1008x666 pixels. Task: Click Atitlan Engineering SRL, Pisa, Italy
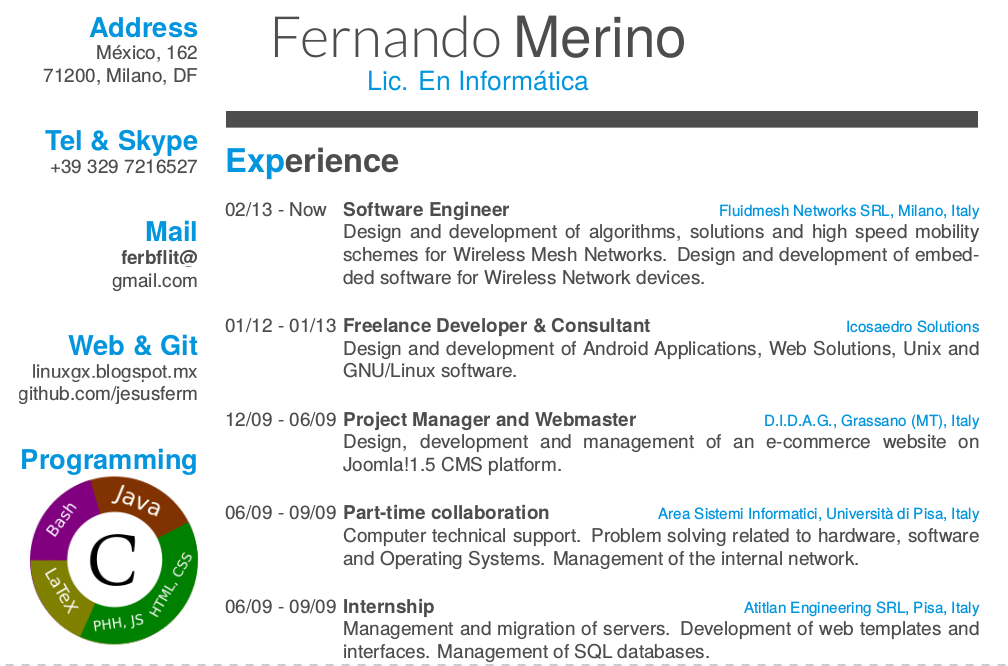(x=861, y=608)
